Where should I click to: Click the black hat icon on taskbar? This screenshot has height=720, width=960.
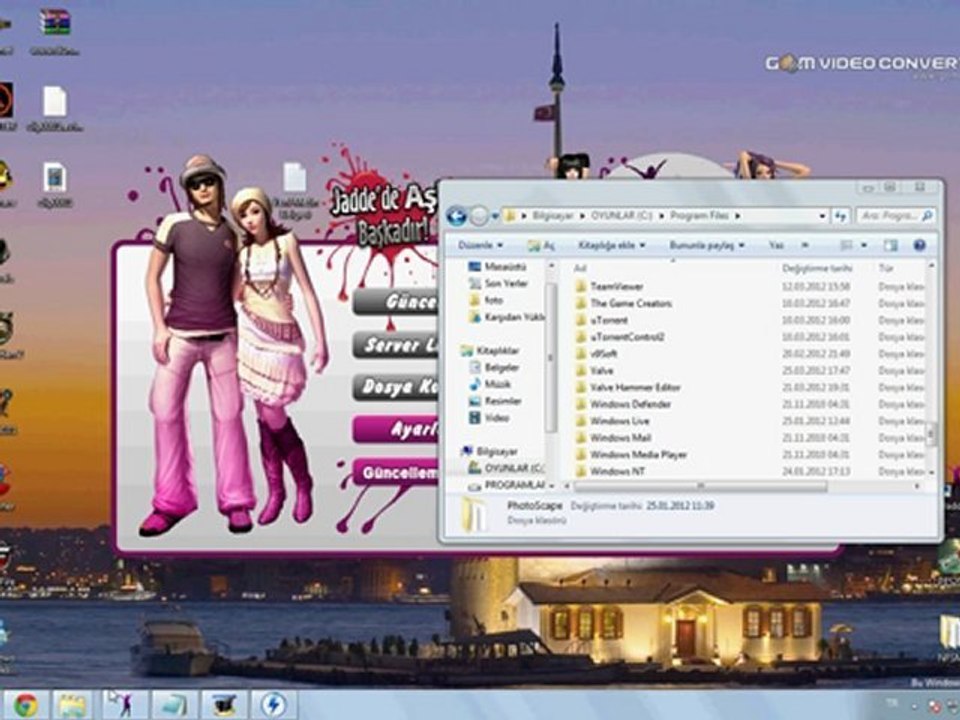(x=224, y=705)
